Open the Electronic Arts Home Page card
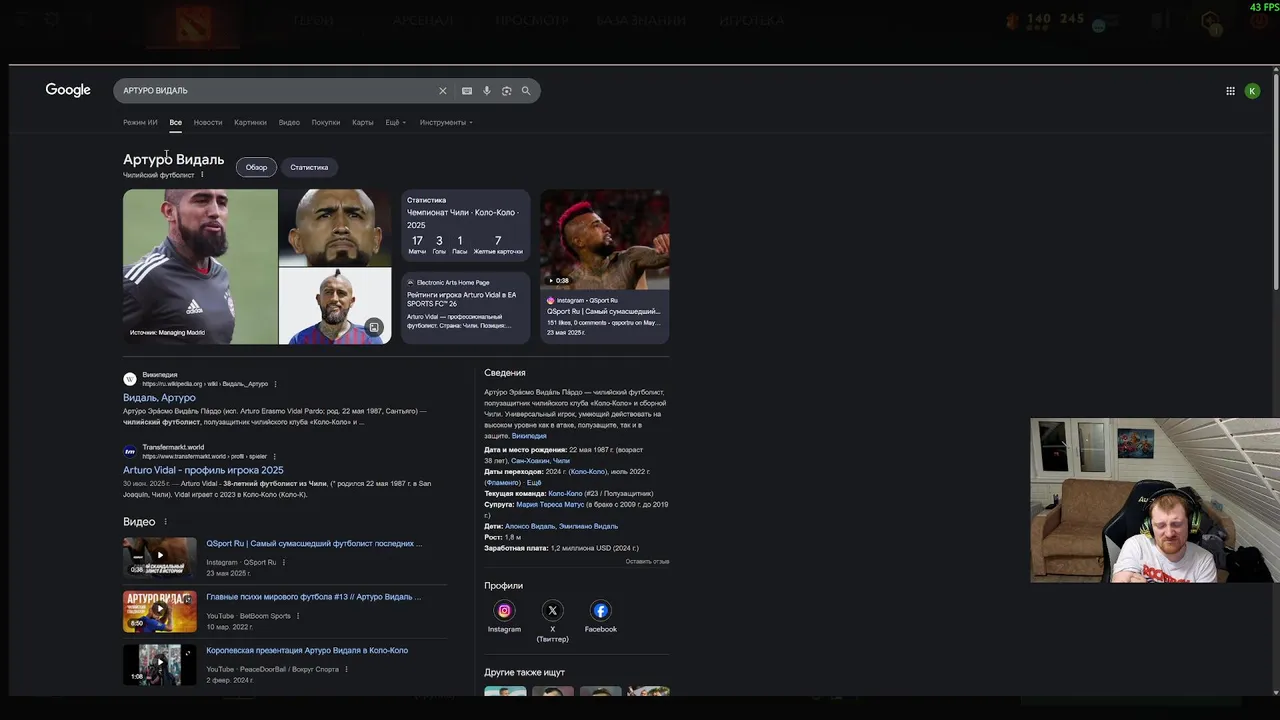The image size is (1280, 720). coord(466,308)
